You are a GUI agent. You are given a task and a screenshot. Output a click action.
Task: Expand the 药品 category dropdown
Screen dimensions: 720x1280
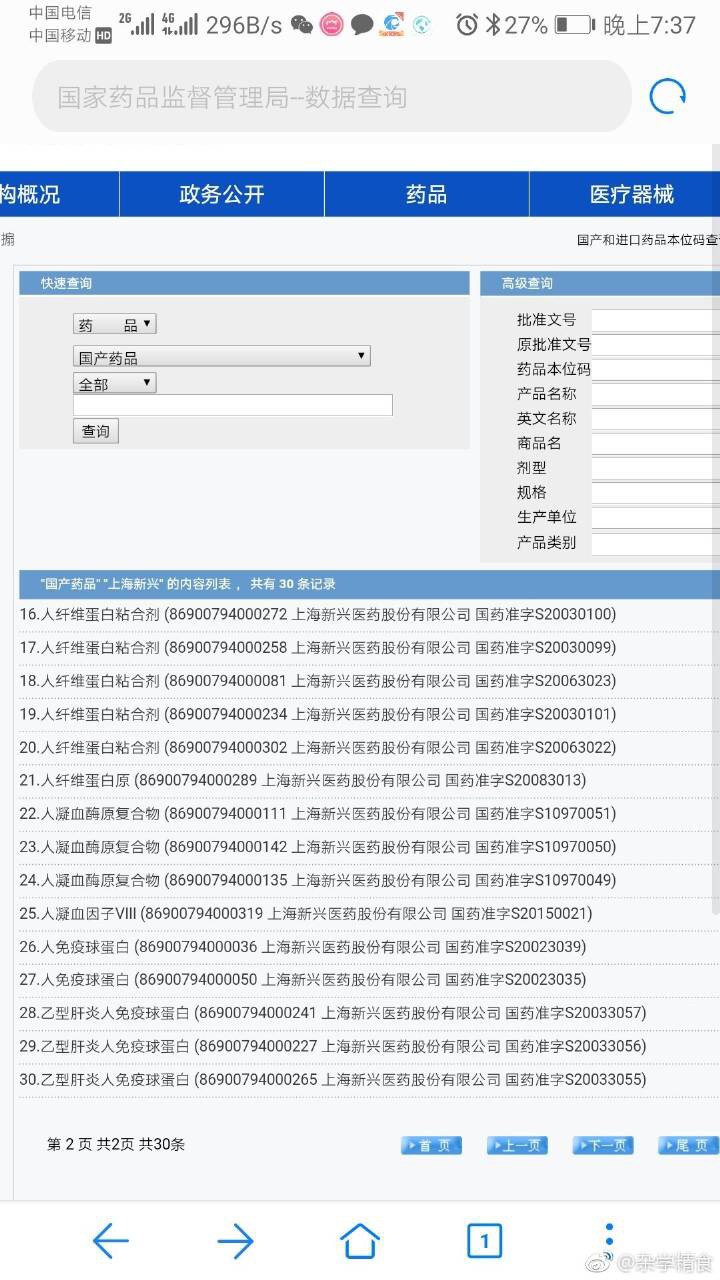[115, 325]
